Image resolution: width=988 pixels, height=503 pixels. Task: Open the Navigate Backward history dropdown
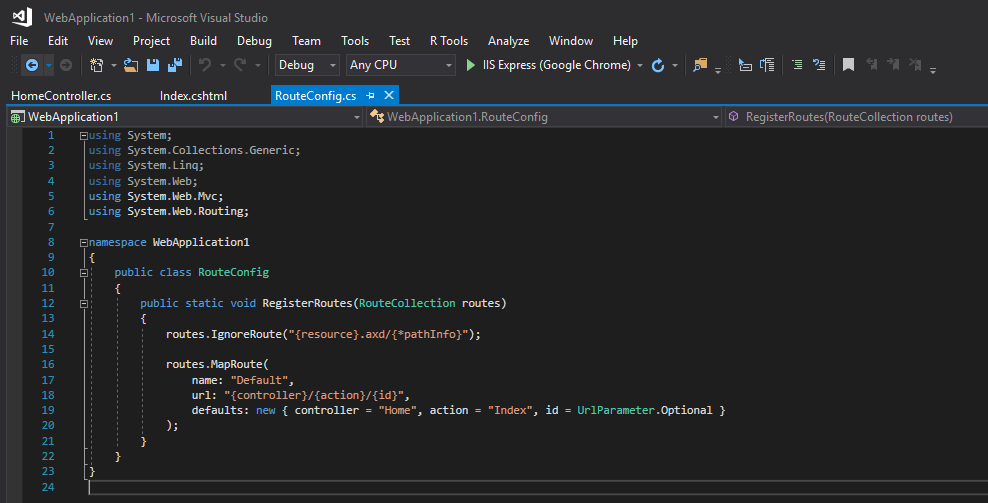pyautogui.click(x=49, y=65)
